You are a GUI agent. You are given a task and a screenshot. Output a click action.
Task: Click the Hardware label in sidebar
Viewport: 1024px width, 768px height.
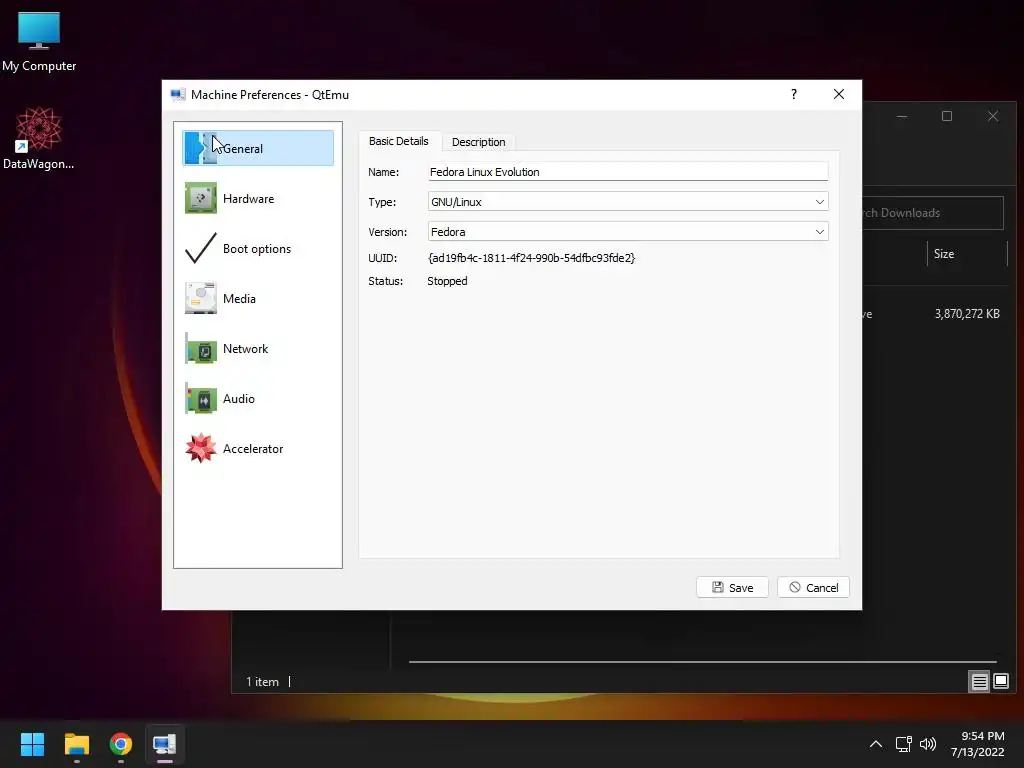click(248, 199)
